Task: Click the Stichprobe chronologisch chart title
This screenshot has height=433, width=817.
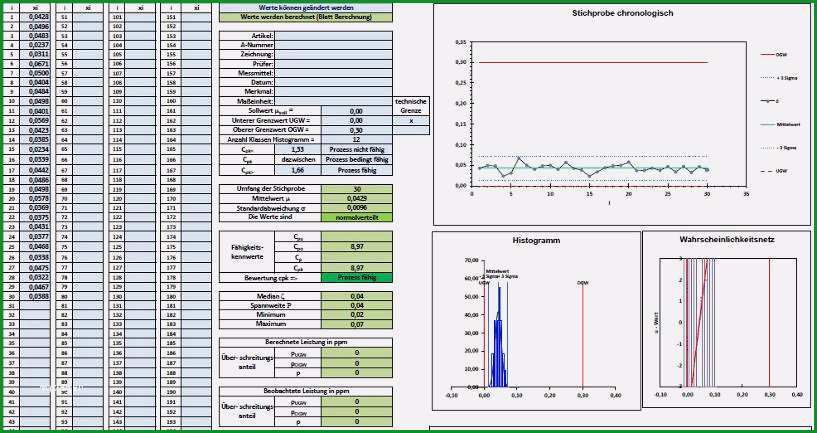Action: point(622,14)
